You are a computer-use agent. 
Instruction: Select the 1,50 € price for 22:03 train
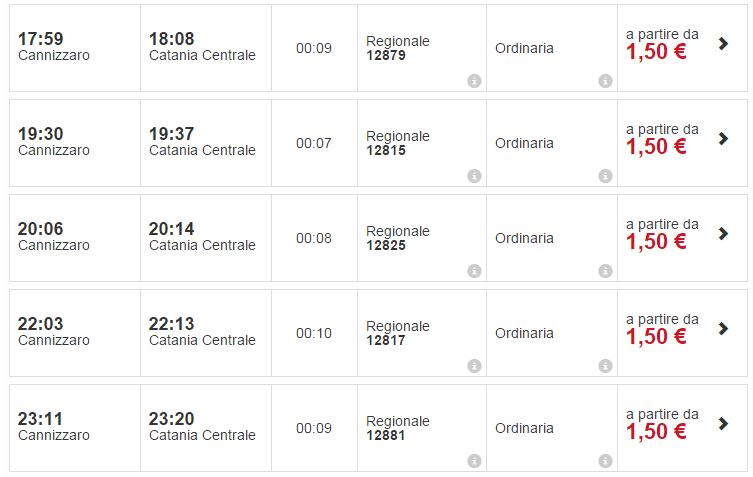point(656,337)
